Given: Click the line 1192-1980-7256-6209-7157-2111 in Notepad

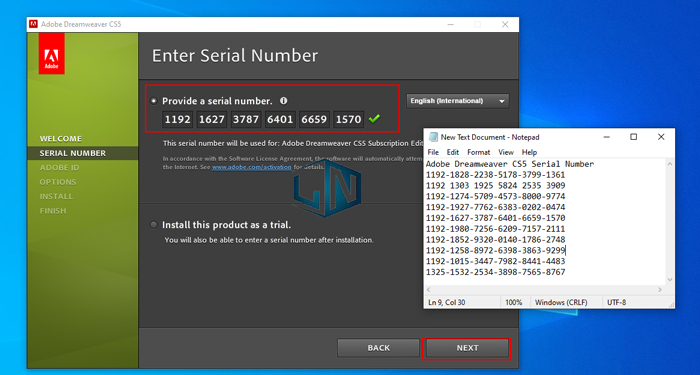Looking at the screenshot, I should coord(496,229).
